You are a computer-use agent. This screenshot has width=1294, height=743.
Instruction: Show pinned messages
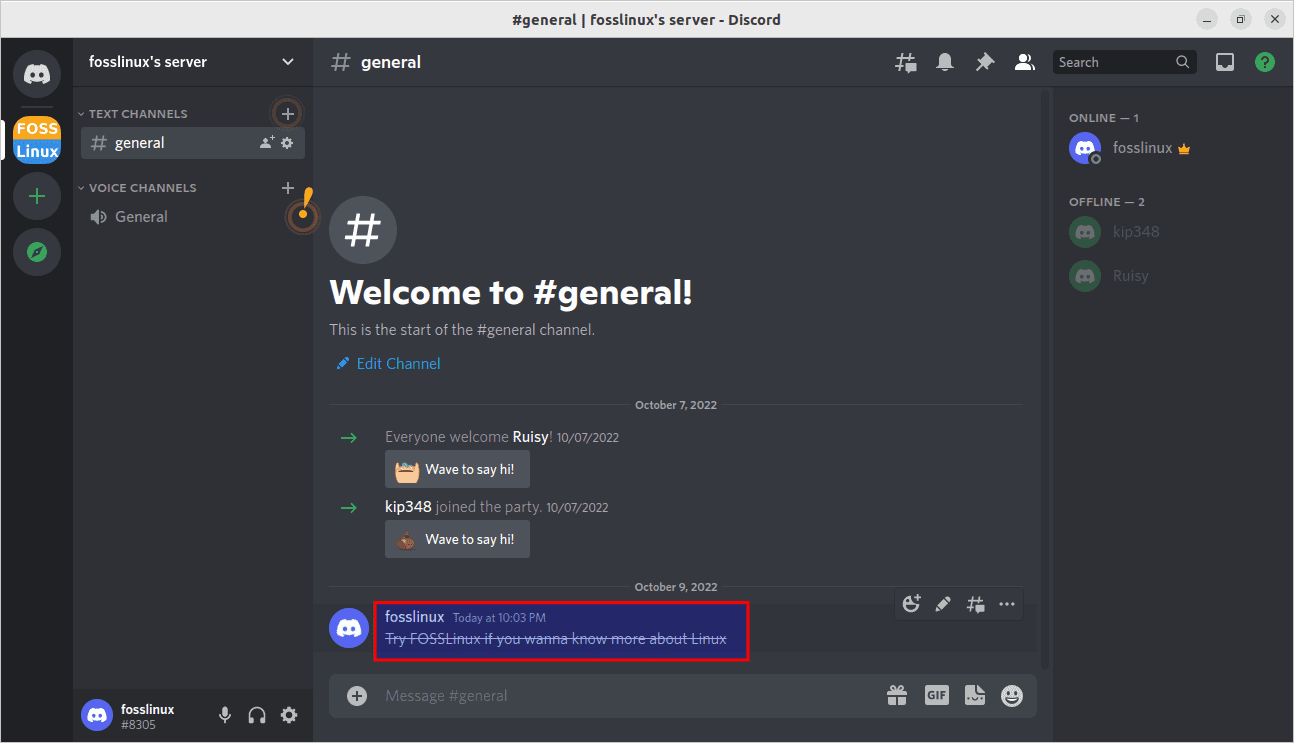pyautogui.click(x=985, y=62)
